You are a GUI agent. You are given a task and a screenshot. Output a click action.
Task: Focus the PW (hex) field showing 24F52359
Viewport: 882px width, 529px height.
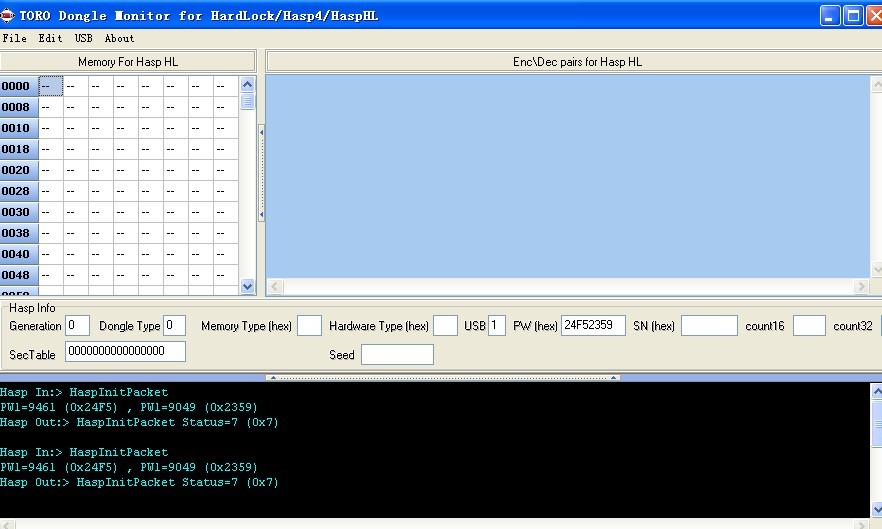point(593,325)
